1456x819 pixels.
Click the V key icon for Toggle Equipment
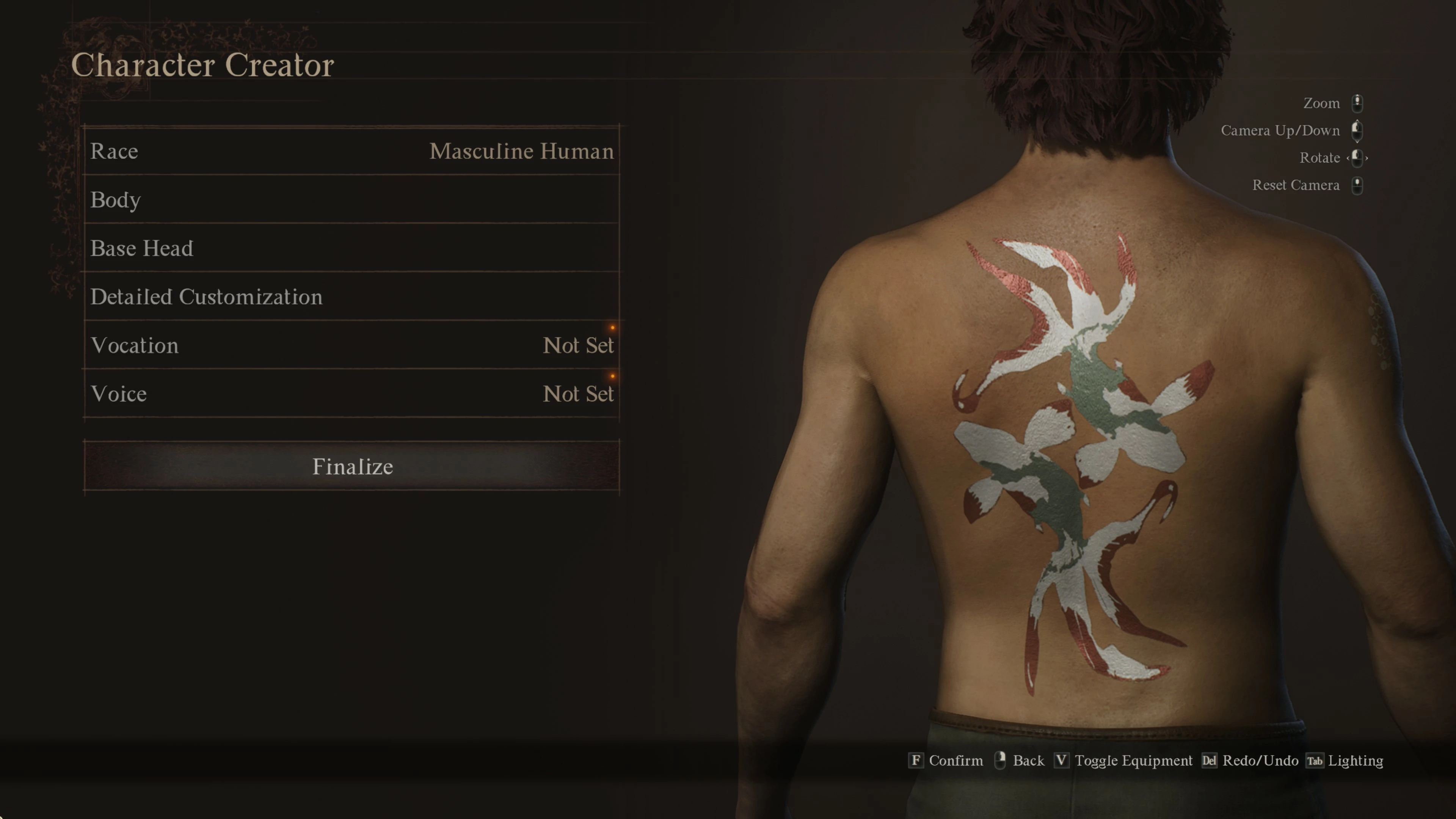pos(1062,760)
